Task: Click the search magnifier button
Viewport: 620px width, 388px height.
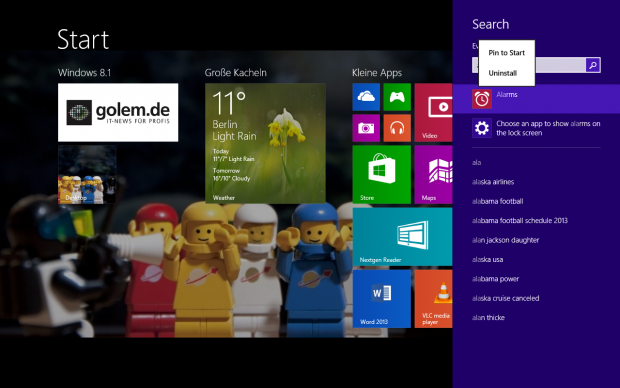Action: (x=593, y=65)
